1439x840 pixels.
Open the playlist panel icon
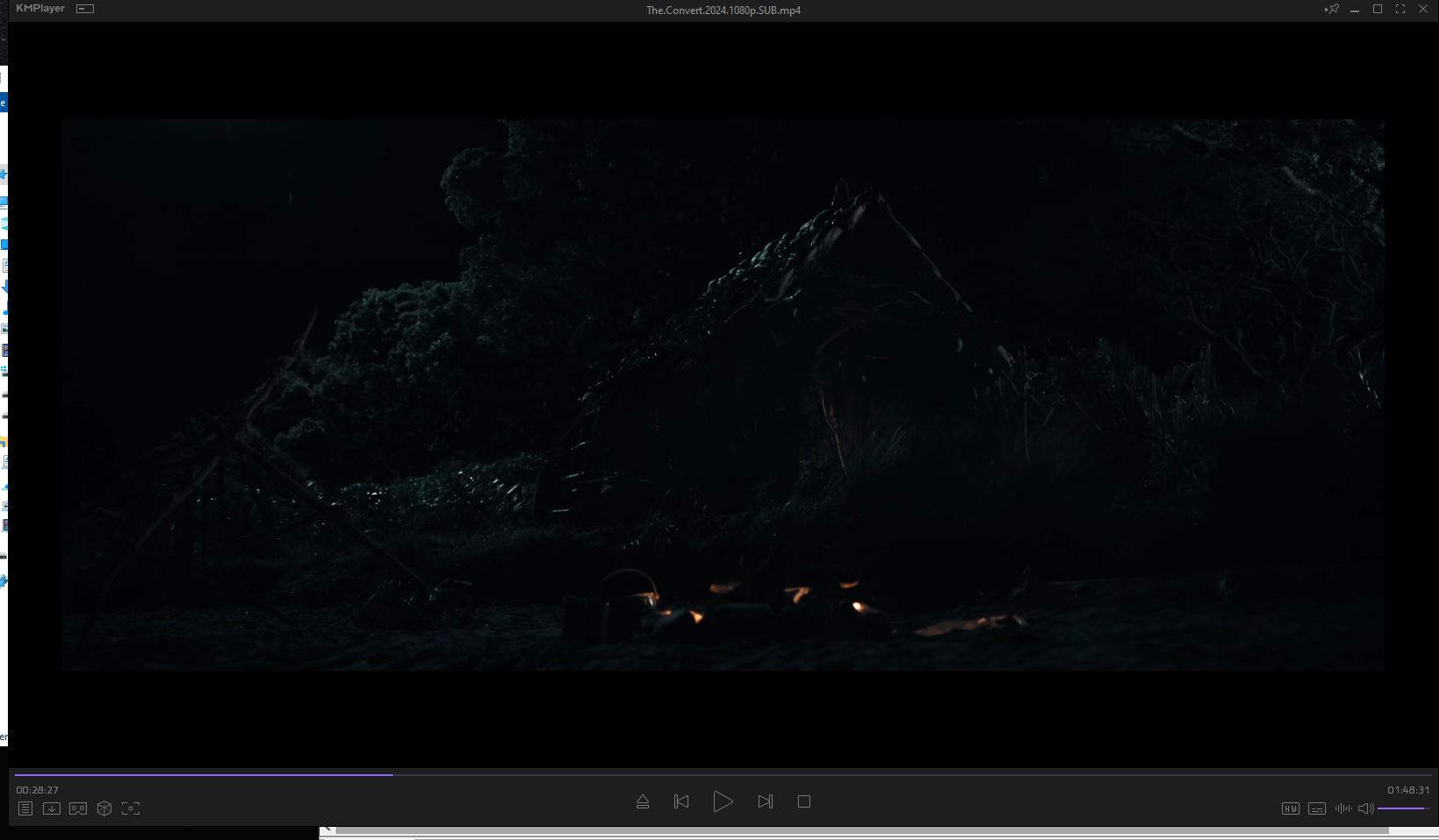pyautogui.click(x=25, y=808)
